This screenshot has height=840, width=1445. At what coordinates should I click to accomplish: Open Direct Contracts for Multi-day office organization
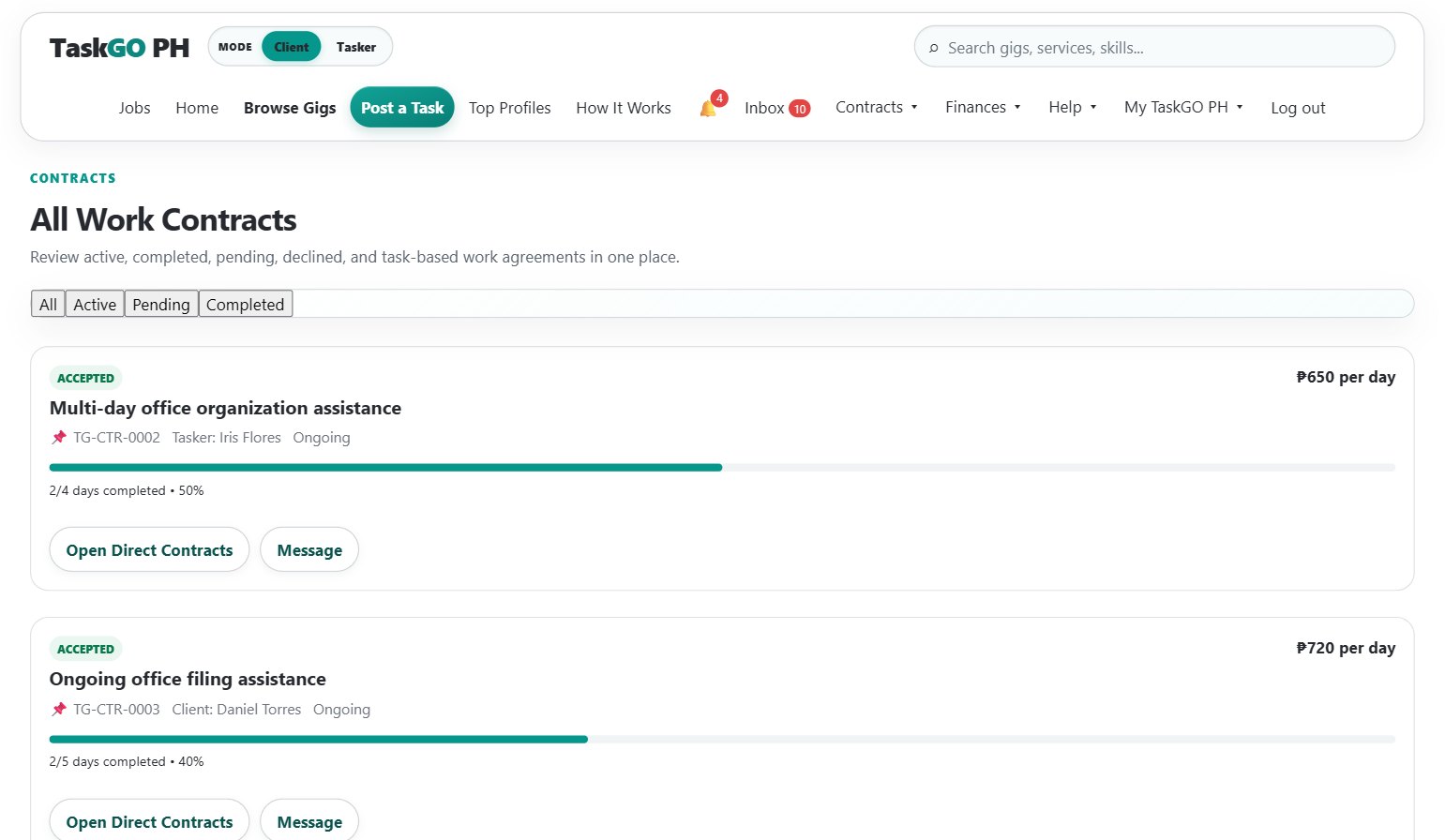(x=149, y=550)
